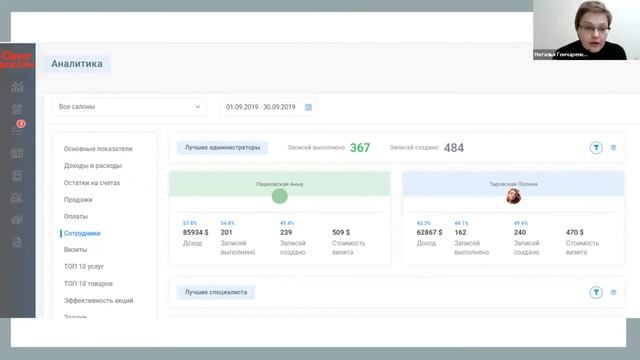Screen dimensions: 640x360
Task: Click photo avatar of Таровская Полина
Action: (513, 196)
